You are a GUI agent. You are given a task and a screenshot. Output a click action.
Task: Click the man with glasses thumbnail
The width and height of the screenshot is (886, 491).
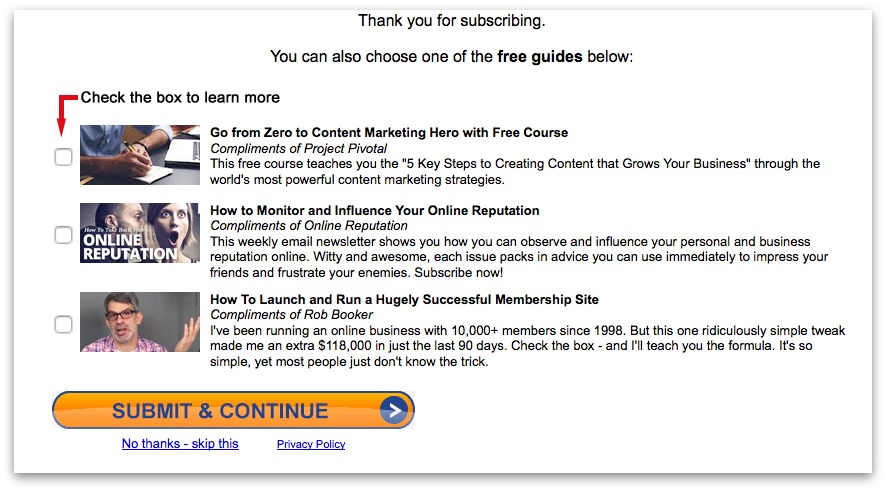pos(140,322)
